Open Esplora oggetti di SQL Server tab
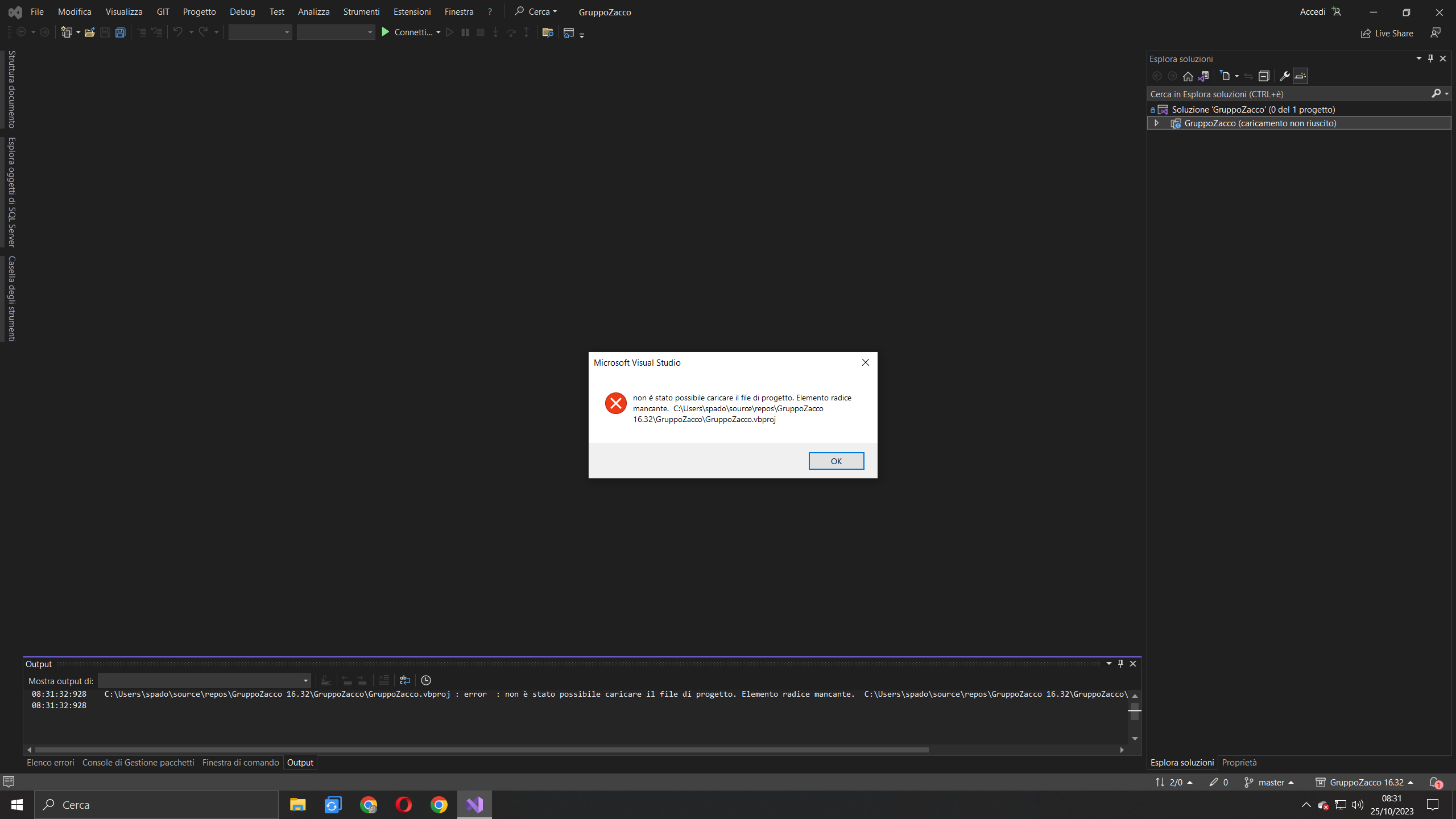1456x819 pixels. pyautogui.click(x=11, y=192)
